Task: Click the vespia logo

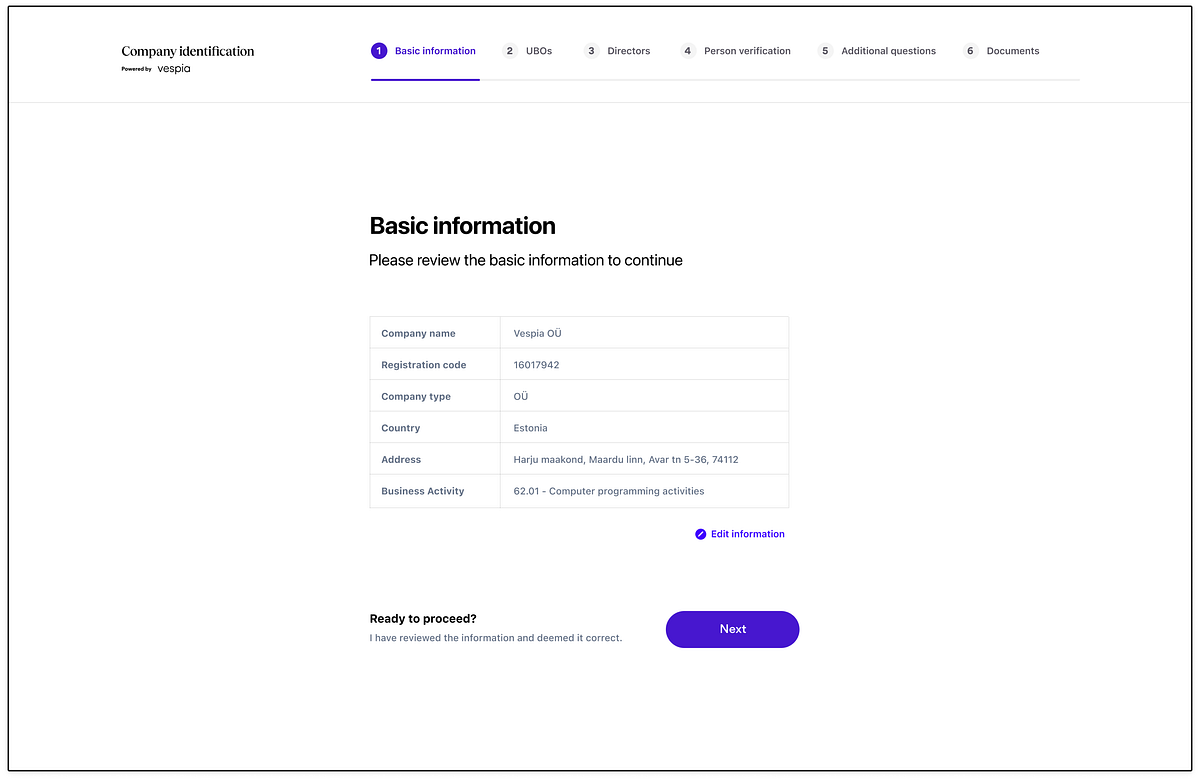Action: 173,69
